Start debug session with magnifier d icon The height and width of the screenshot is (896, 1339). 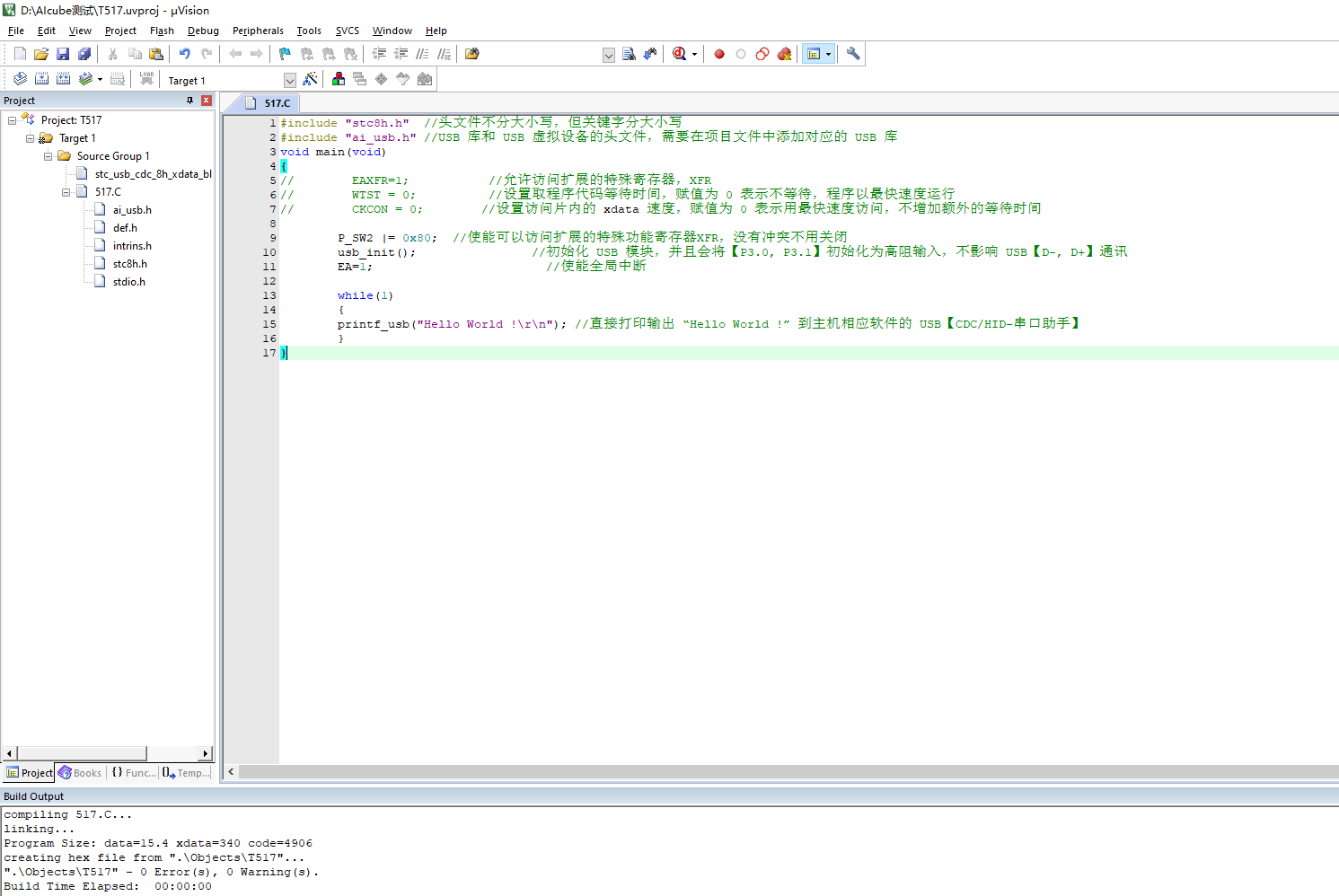pyautogui.click(x=679, y=54)
